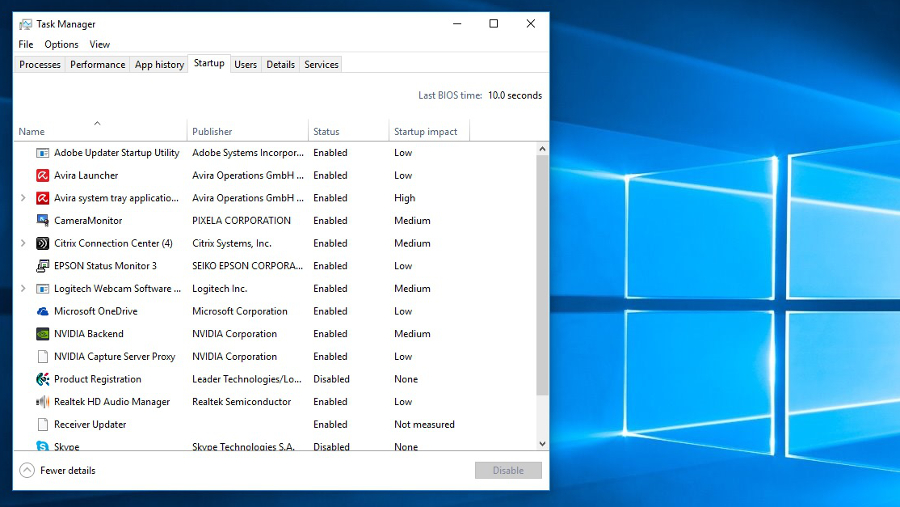
Task: Click the NVIDIA Backend icon
Action: [42, 334]
